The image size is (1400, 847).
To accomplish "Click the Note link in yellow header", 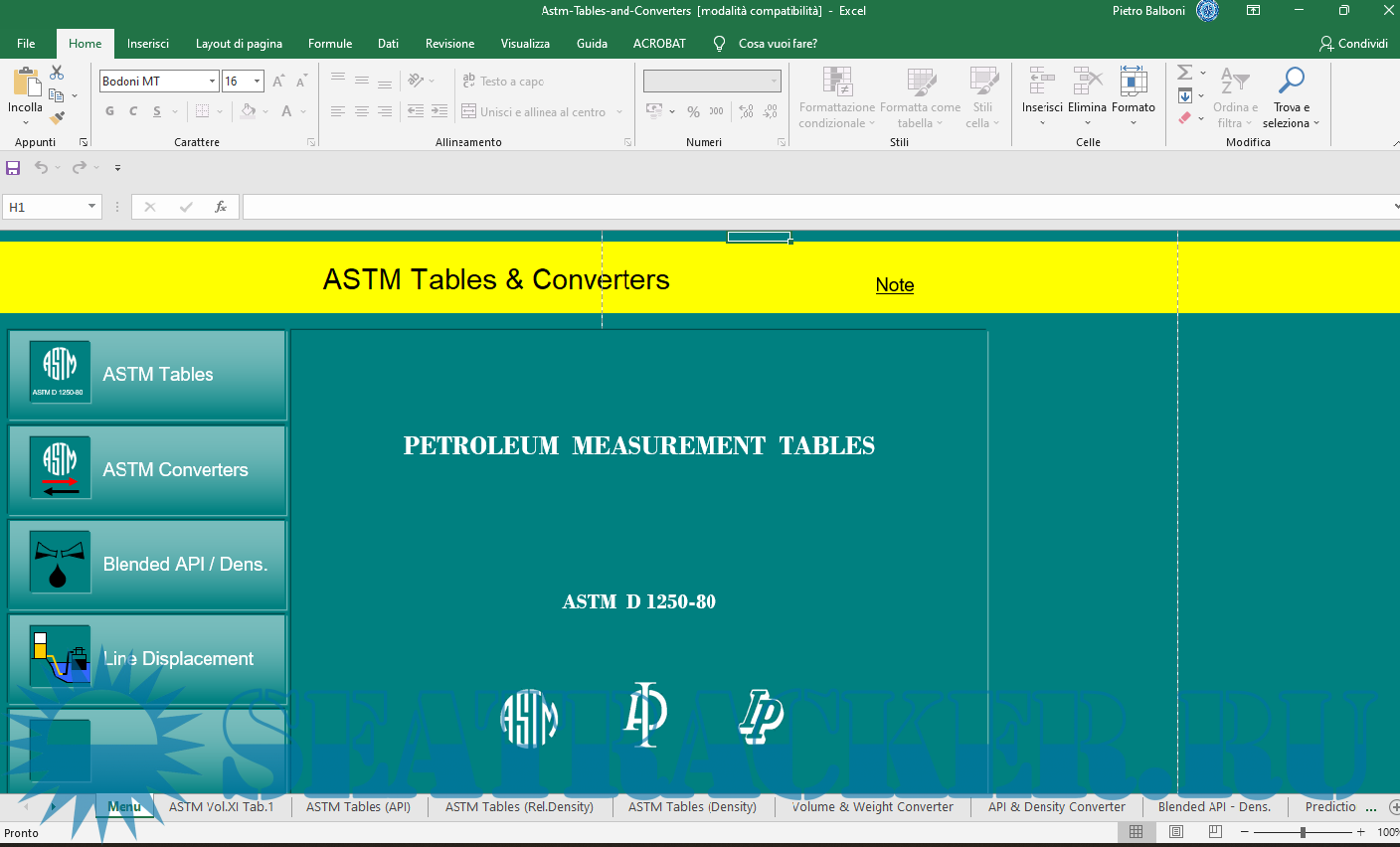I will point(894,285).
